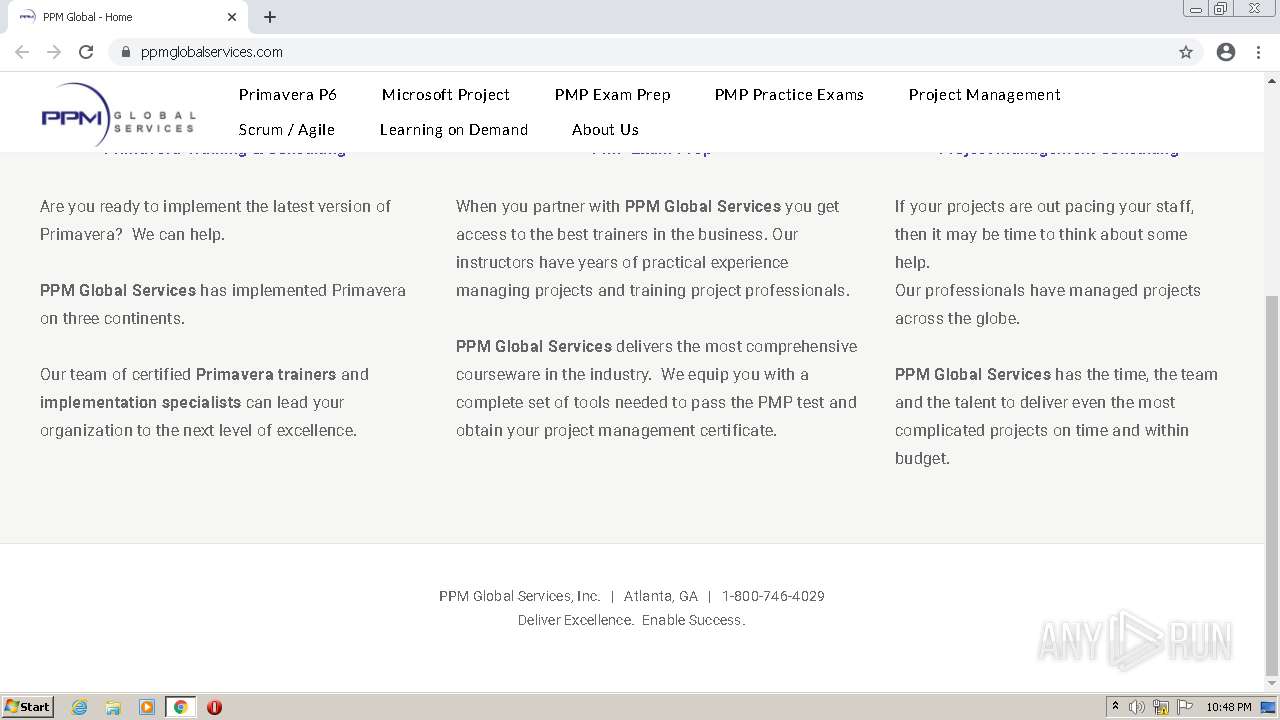Open the Microsoft Project menu

(446, 95)
